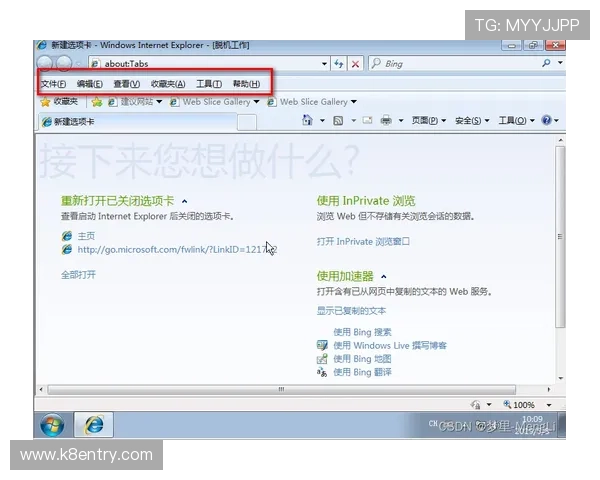
Task: Click the blue Help question mark icon
Action: tap(546, 120)
